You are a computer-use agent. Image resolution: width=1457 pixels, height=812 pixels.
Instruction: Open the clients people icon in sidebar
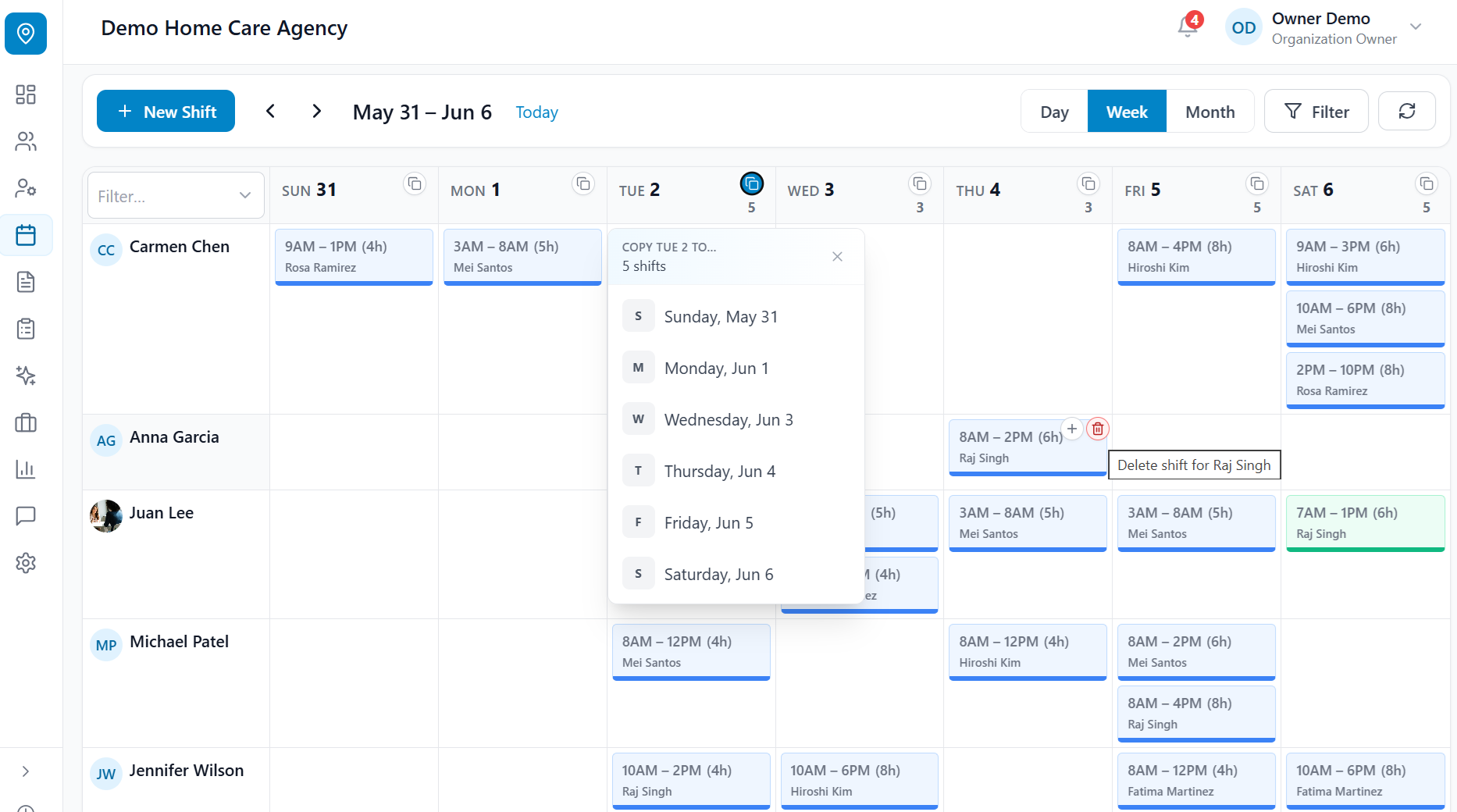(26, 141)
